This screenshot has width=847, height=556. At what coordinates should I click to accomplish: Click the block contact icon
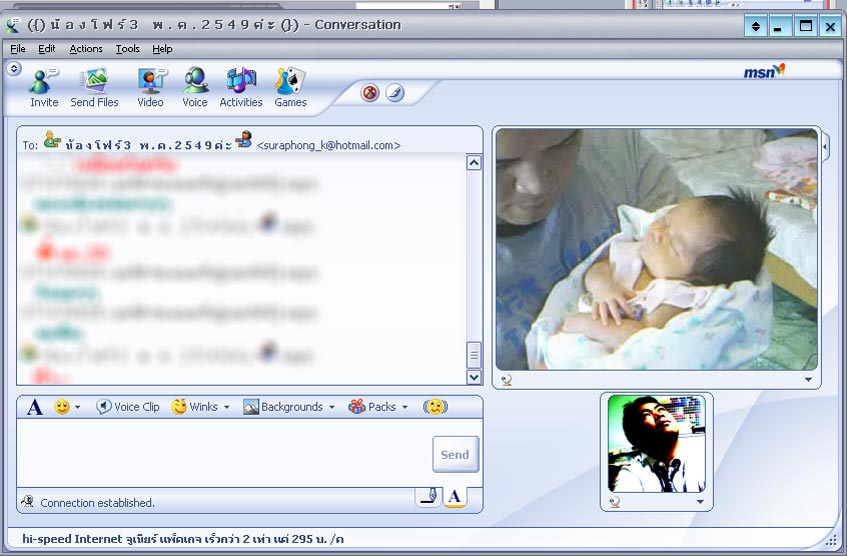(370, 93)
